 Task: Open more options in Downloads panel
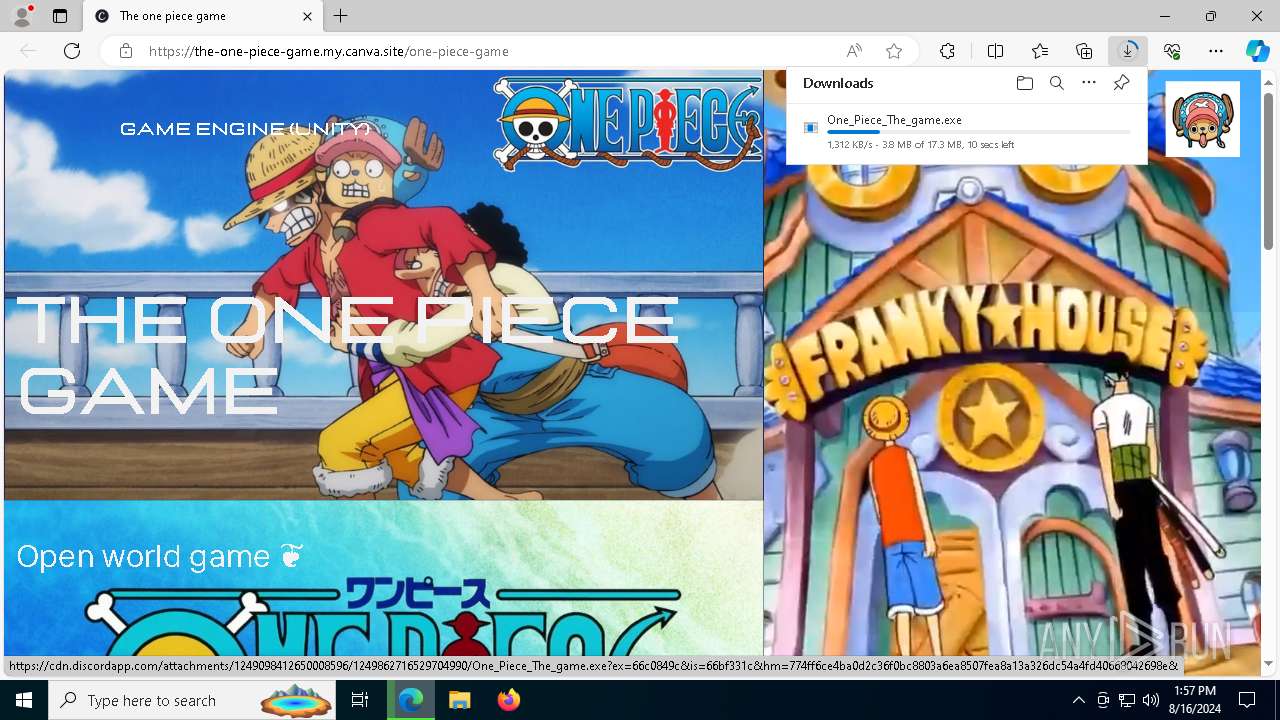pyautogui.click(x=1089, y=83)
